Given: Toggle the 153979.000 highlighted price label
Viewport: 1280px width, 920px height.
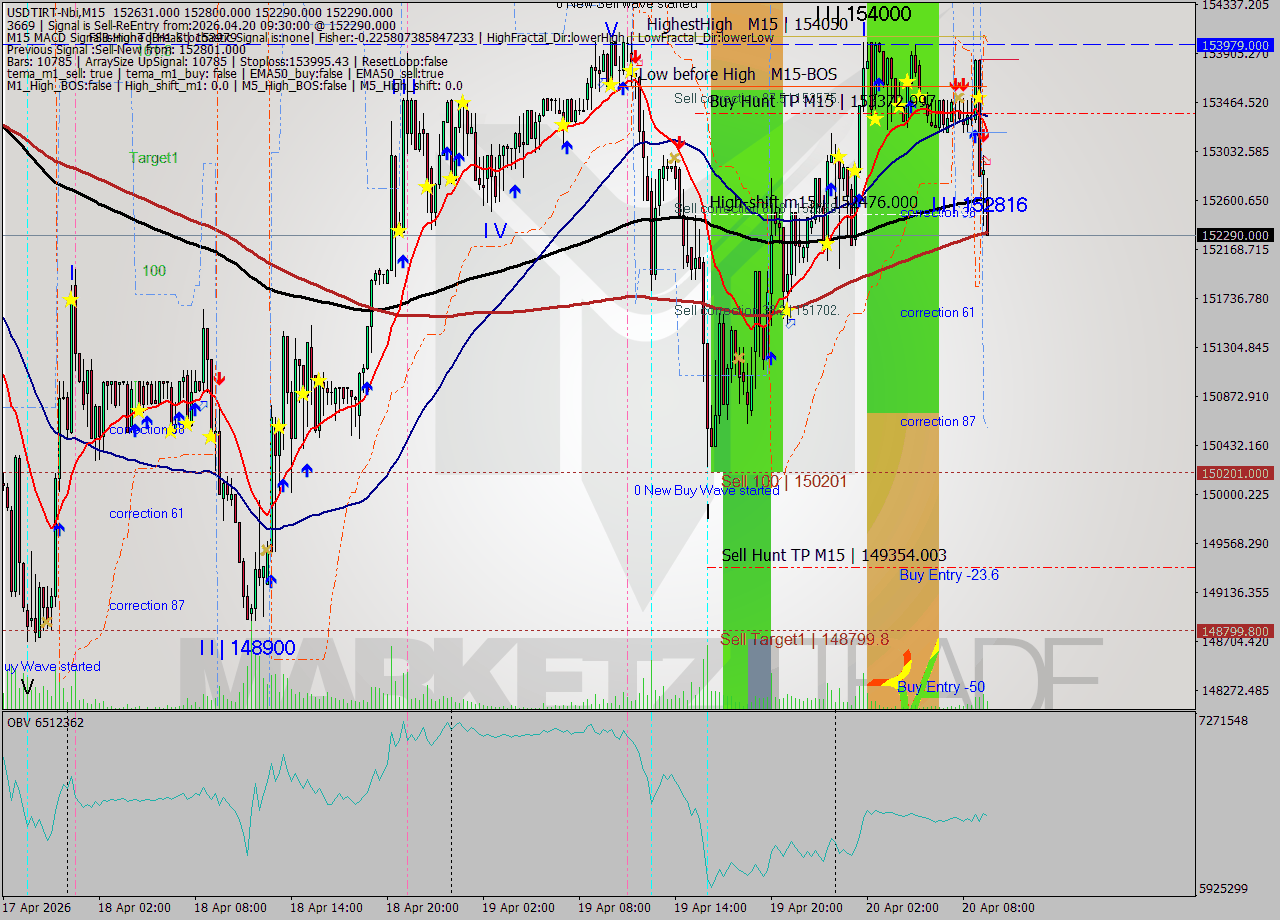Looking at the screenshot, I should (1234, 45).
